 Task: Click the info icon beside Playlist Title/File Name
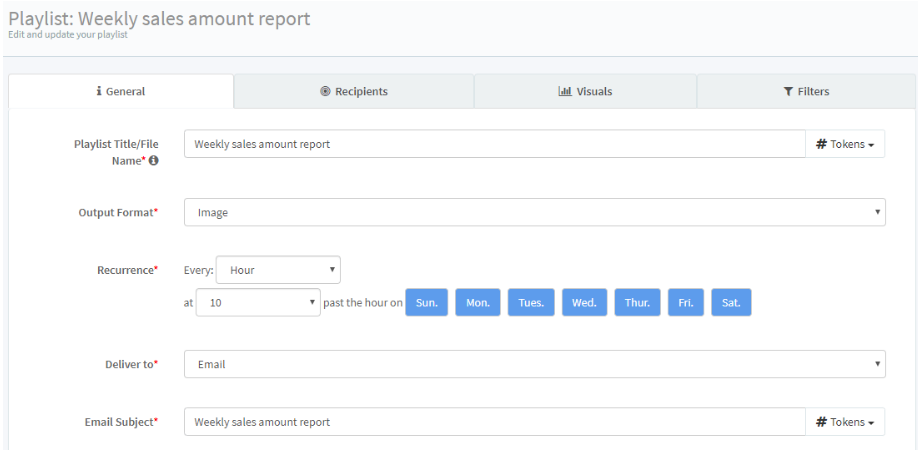tap(154, 160)
